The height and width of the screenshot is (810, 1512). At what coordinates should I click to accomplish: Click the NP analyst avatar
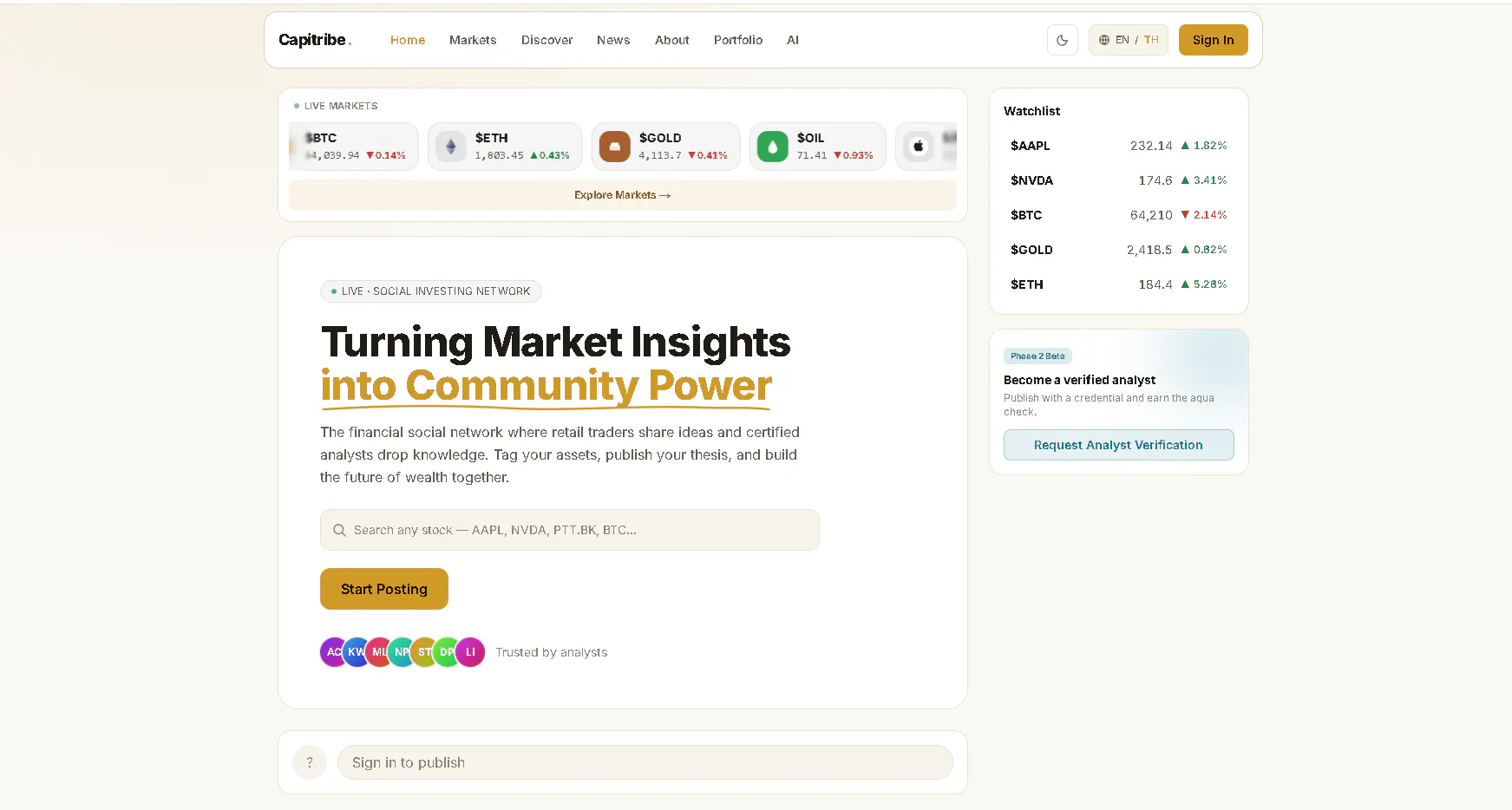coord(401,652)
